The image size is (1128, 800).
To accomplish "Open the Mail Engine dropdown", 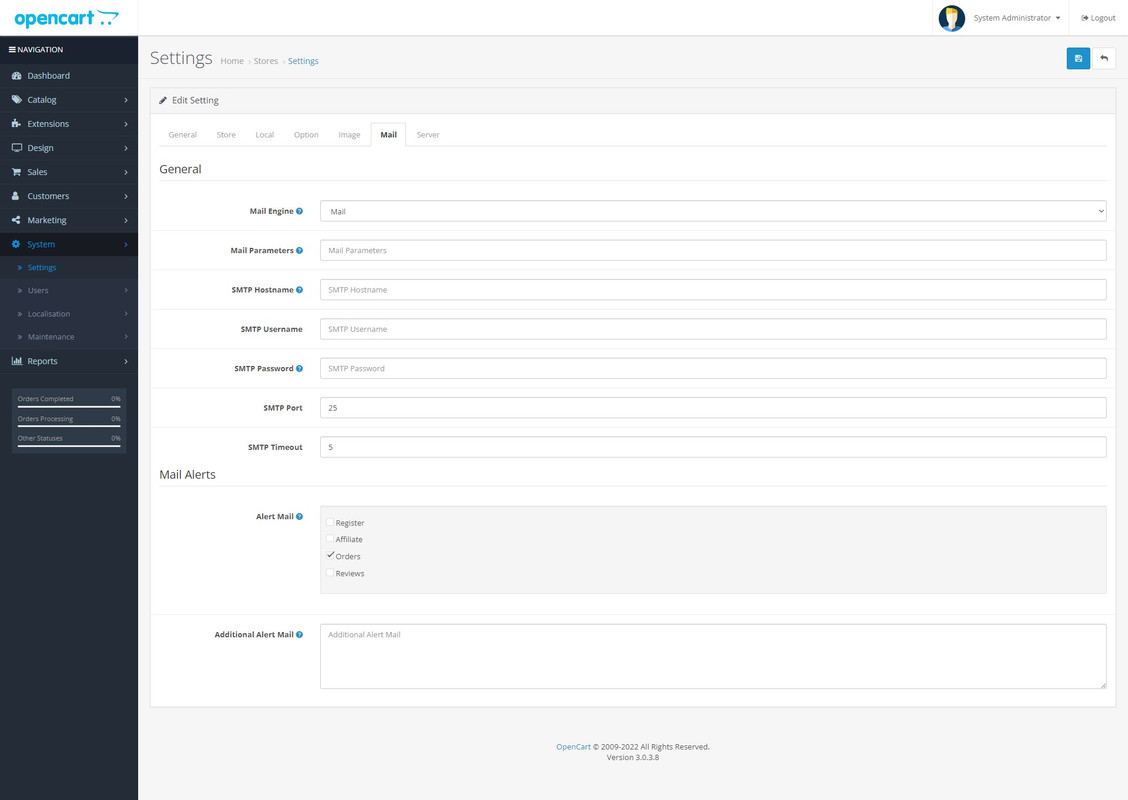I will [x=713, y=211].
